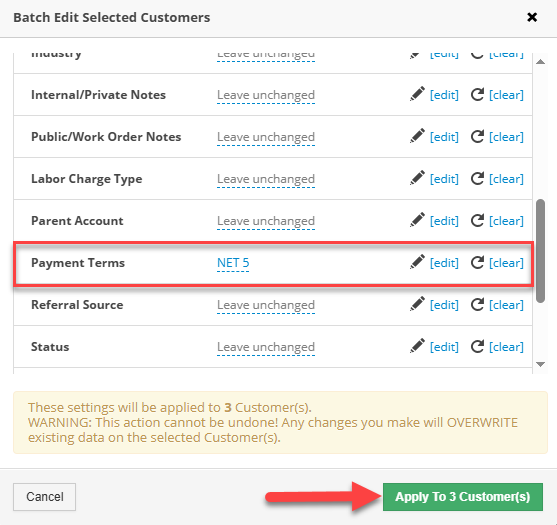Click the scrollbar down arrow
This screenshot has height=525, width=557.
(540, 364)
